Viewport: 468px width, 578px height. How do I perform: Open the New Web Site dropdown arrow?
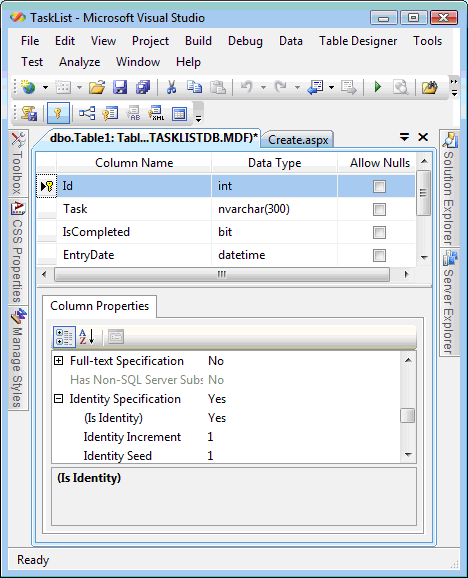(x=45, y=88)
